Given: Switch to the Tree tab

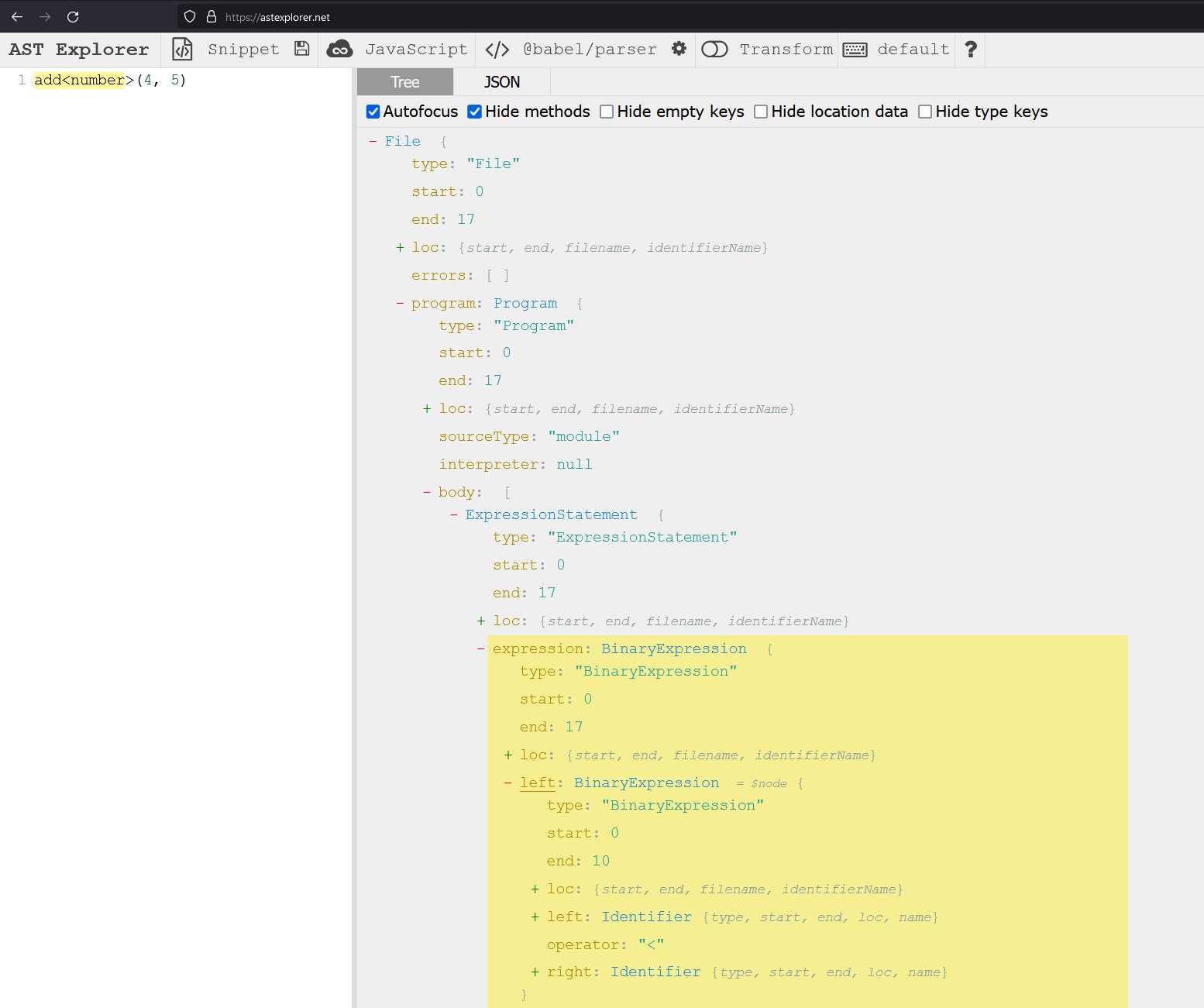Looking at the screenshot, I should (405, 82).
